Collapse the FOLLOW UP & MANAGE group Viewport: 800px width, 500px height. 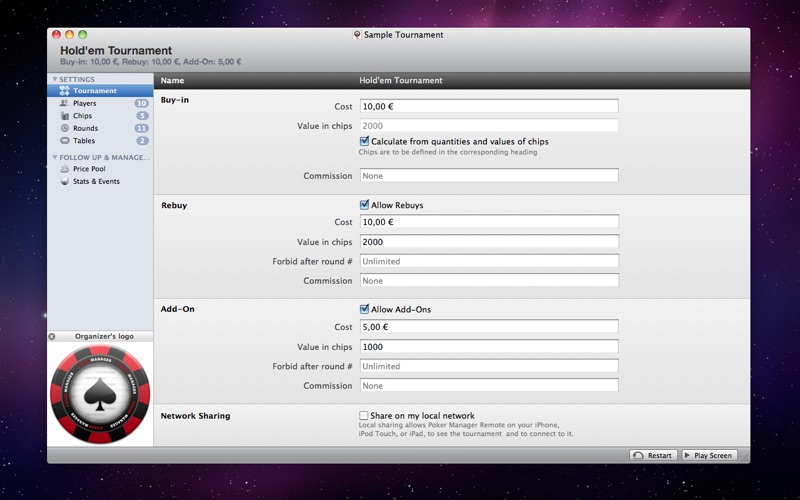(54, 157)
